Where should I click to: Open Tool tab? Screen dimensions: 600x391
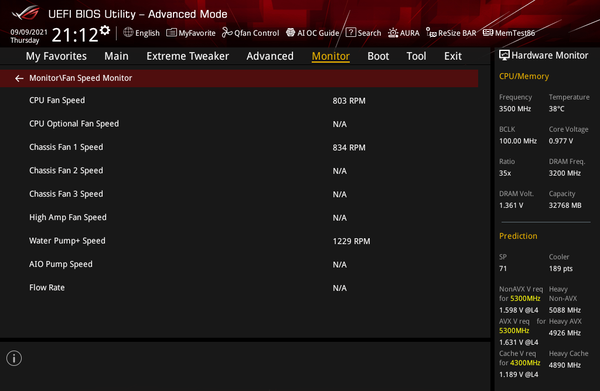416,56
